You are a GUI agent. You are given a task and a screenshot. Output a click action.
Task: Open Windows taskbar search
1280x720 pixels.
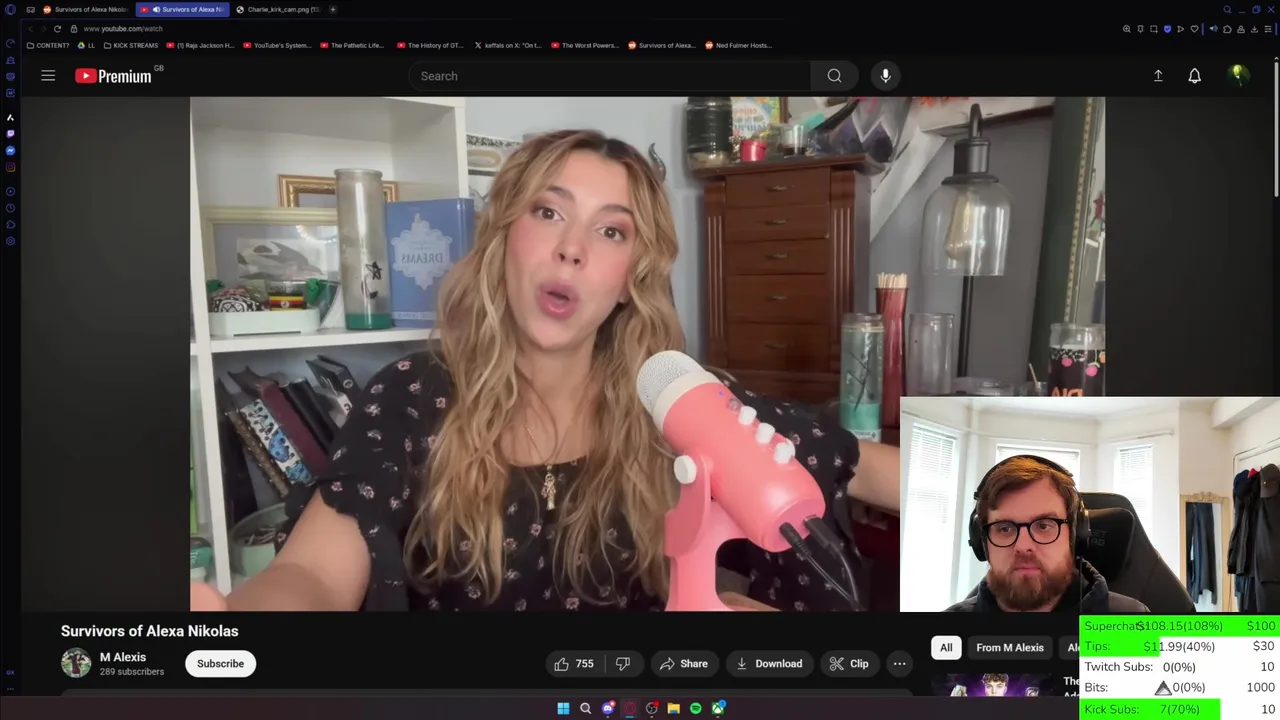pos(585,709)
